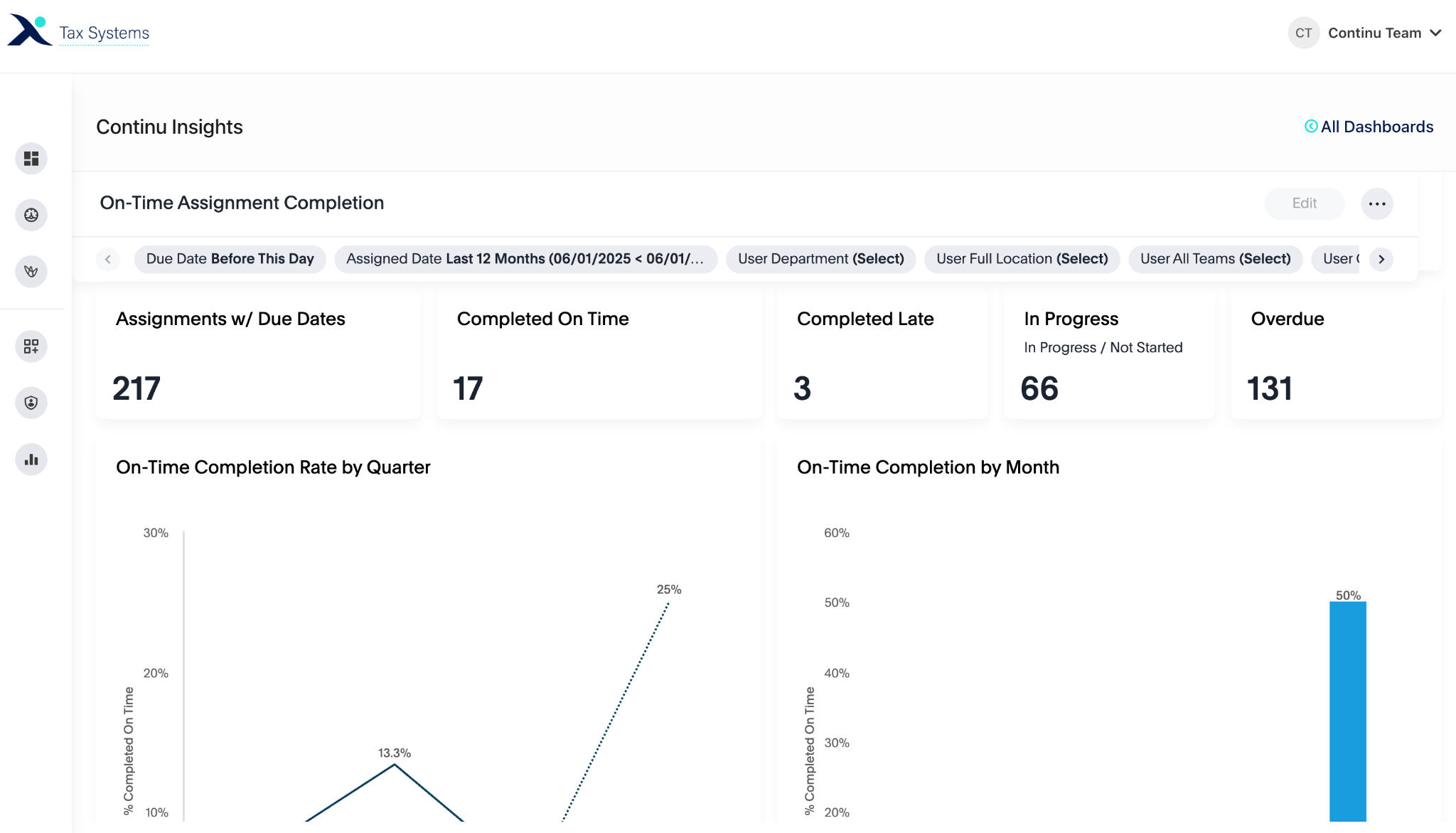Viewport: 1456px width, 833px height.
Task: Click the steering wheel sidebar icon
Action: (x=31, y=215)
